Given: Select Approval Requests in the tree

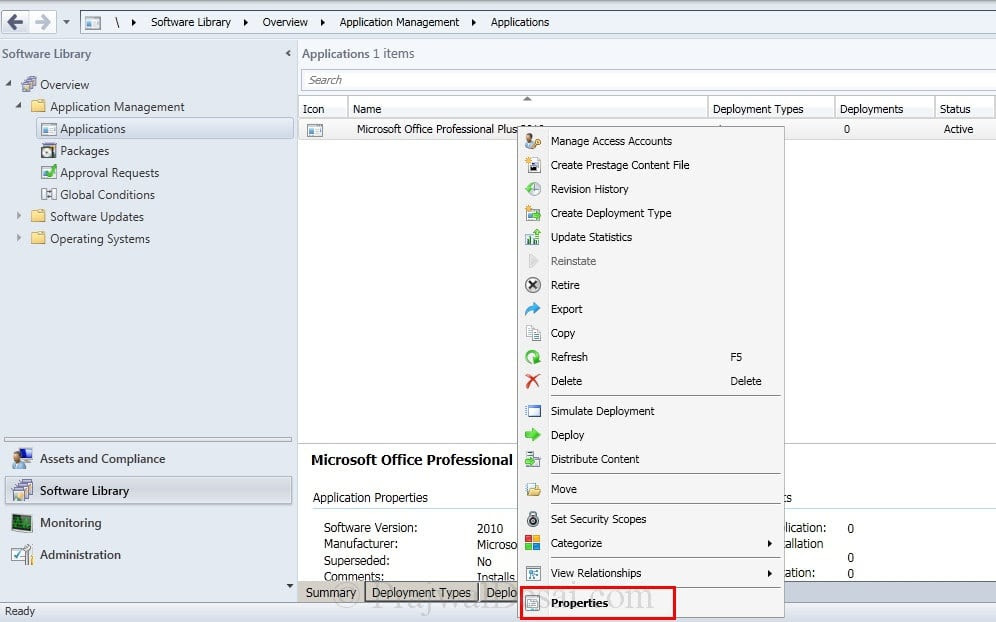Looking at the screenshot, I should (x=109, y=173).
